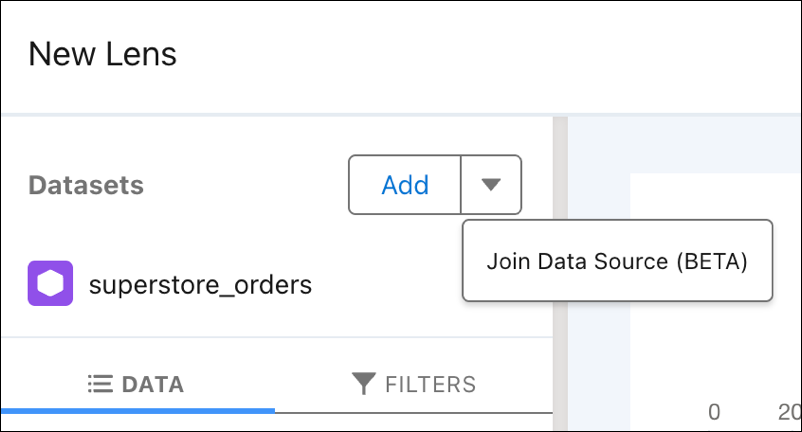The height and width of the screenshot is (432, 802).
Task: Click the list icon on DATA tab
Action: tap(100, 384)
